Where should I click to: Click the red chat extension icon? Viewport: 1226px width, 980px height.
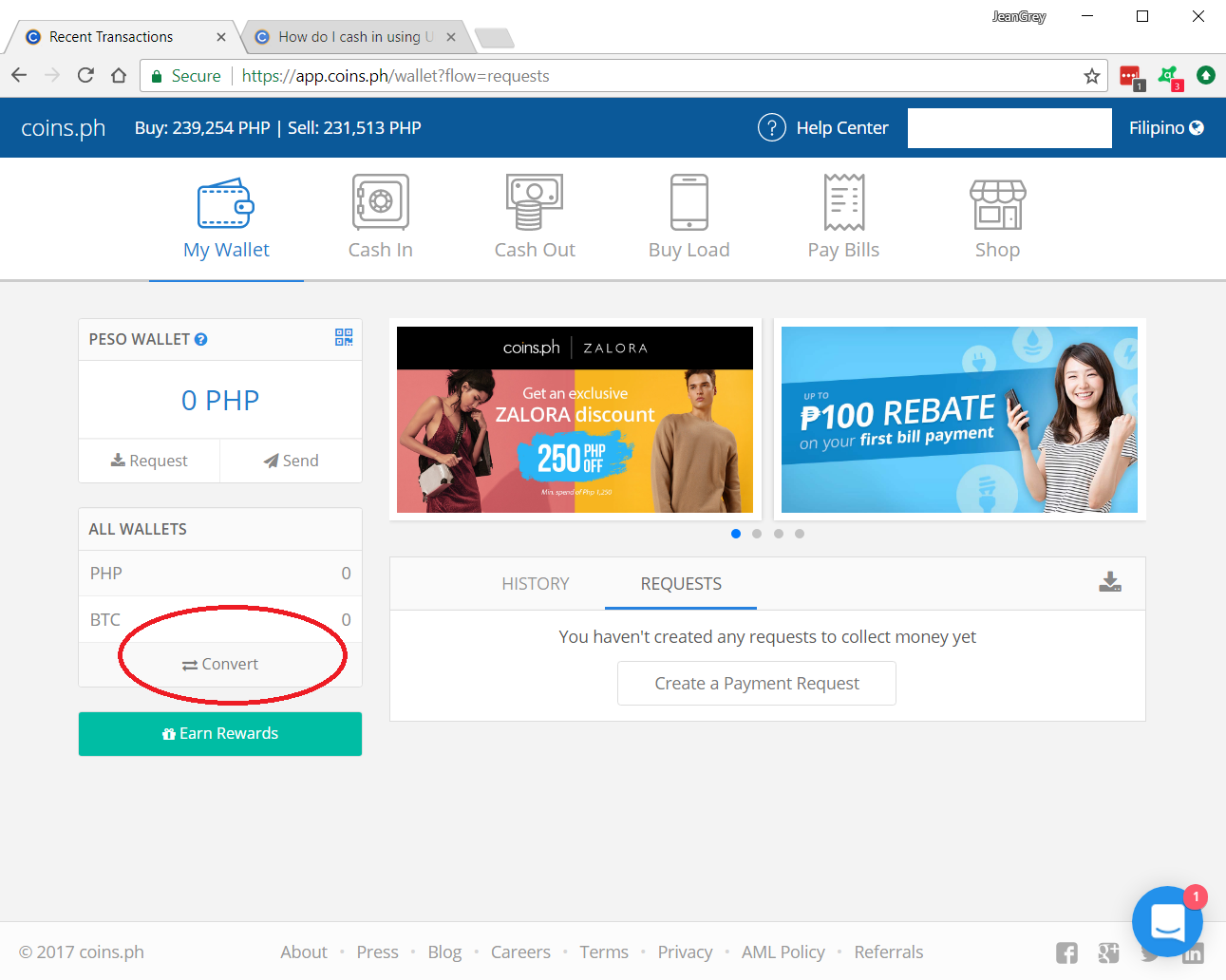[1131, 77]
